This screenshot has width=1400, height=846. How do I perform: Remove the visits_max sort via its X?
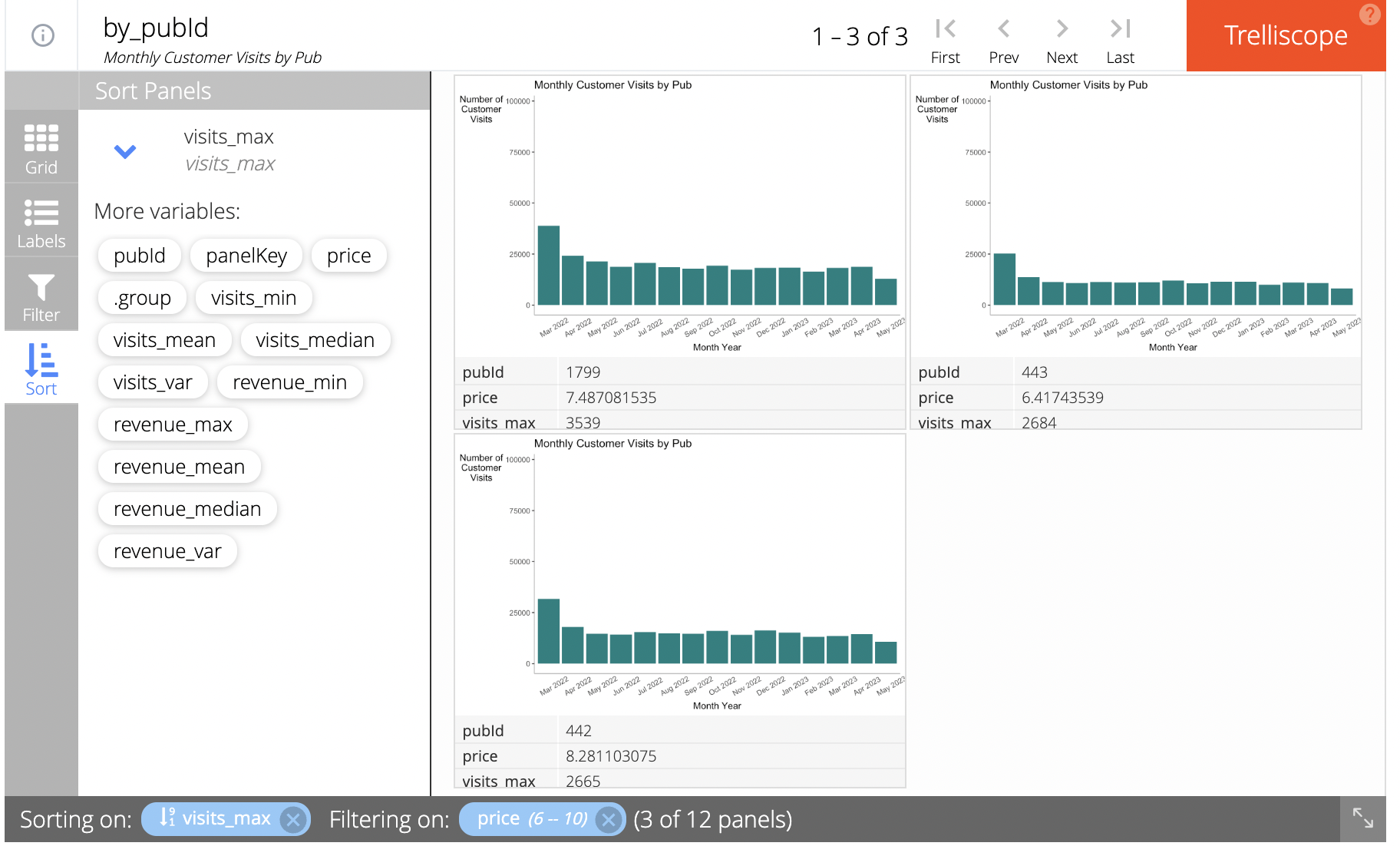click(x=293, y=820)
